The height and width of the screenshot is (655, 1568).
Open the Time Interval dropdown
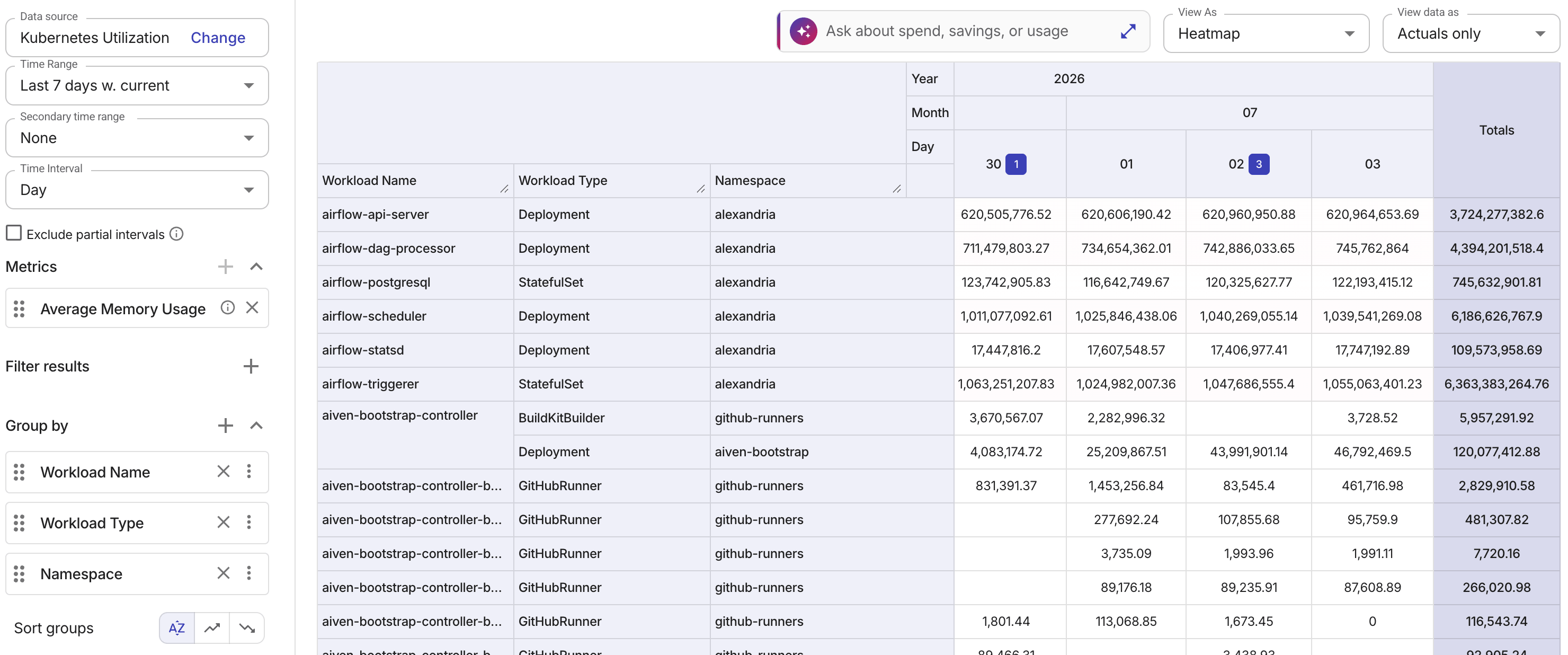pyautogui.click(x=137, y=189)
